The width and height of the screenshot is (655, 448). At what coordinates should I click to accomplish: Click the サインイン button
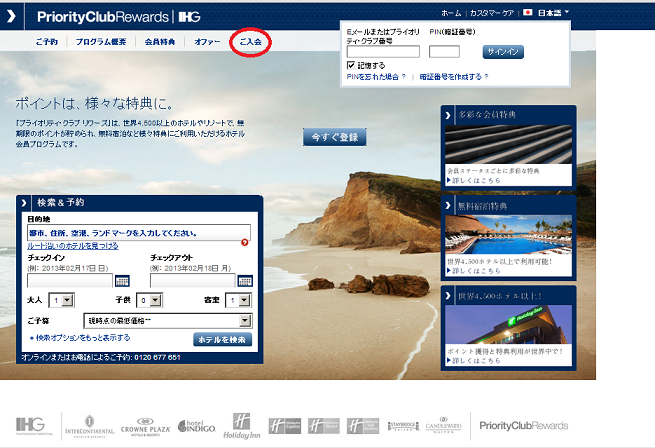[x=503, y=52]
